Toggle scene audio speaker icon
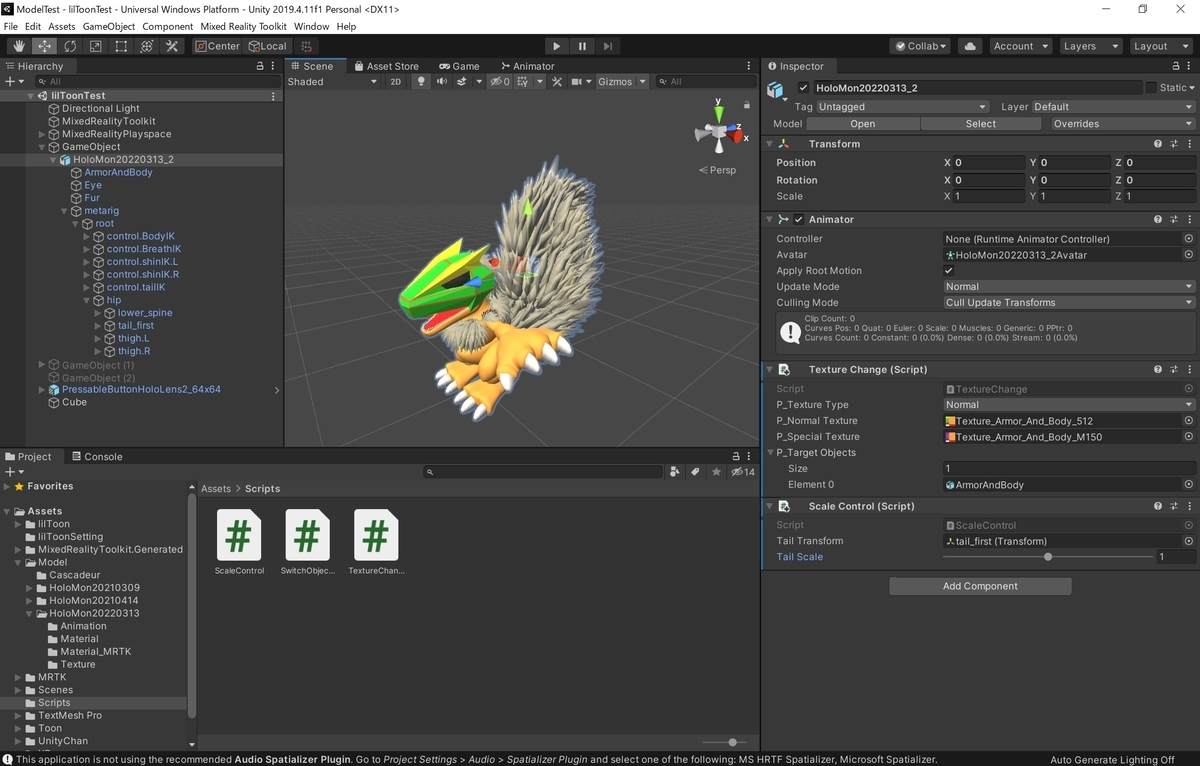 (x=441, y=82)
